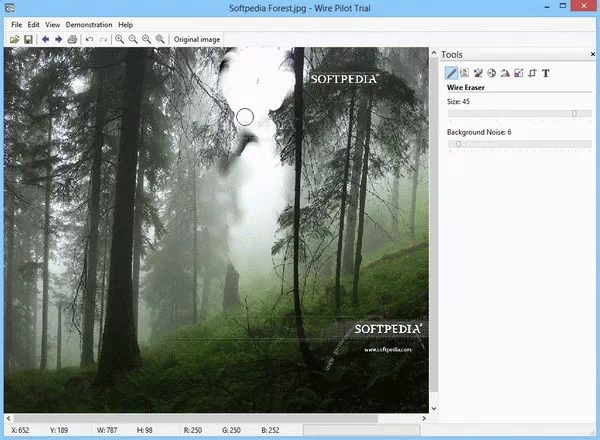Open the File menu
This screenshot has width=600, height=440.
(x=16, y=24)
